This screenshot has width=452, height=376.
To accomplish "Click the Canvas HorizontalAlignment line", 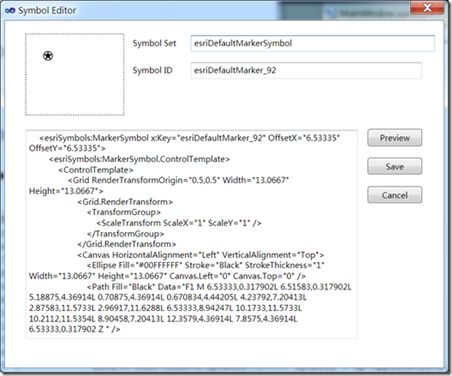I will (201, 255).
